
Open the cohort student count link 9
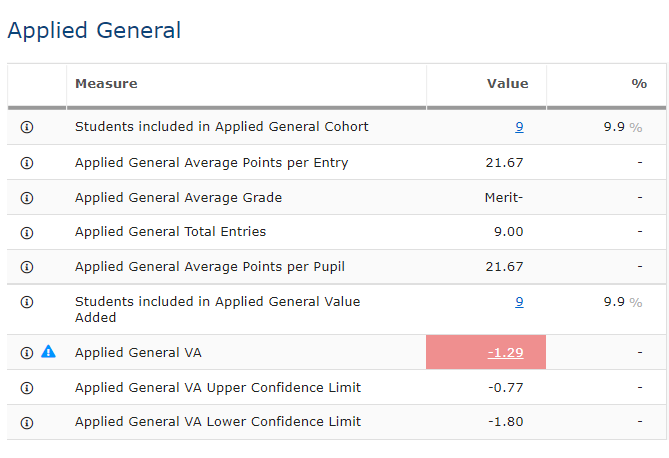(519, 127)
